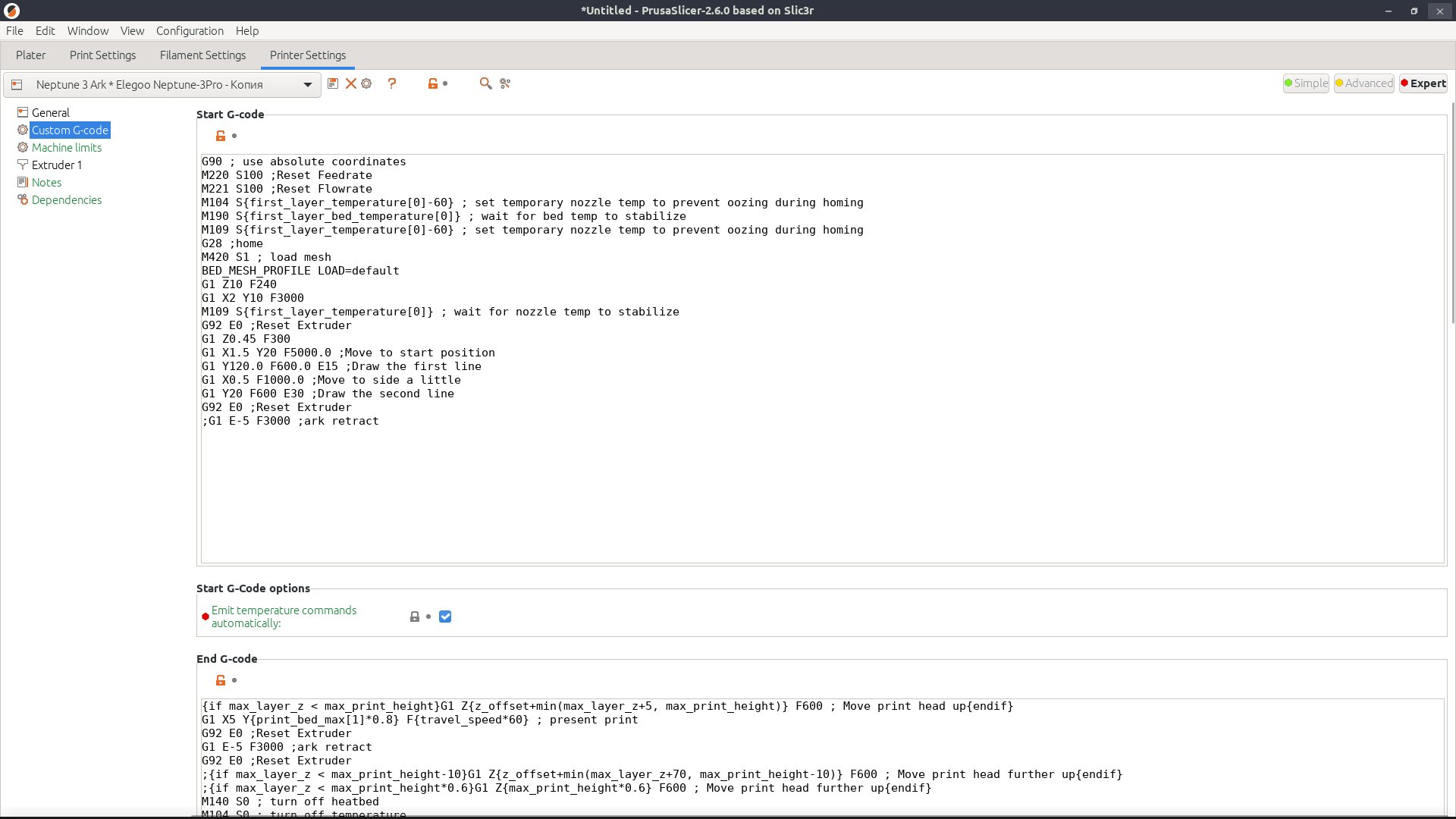Click the G28 ;home line in Start G-code
The height and width of the screenshot is (819, 1456).
coord(232,243)
